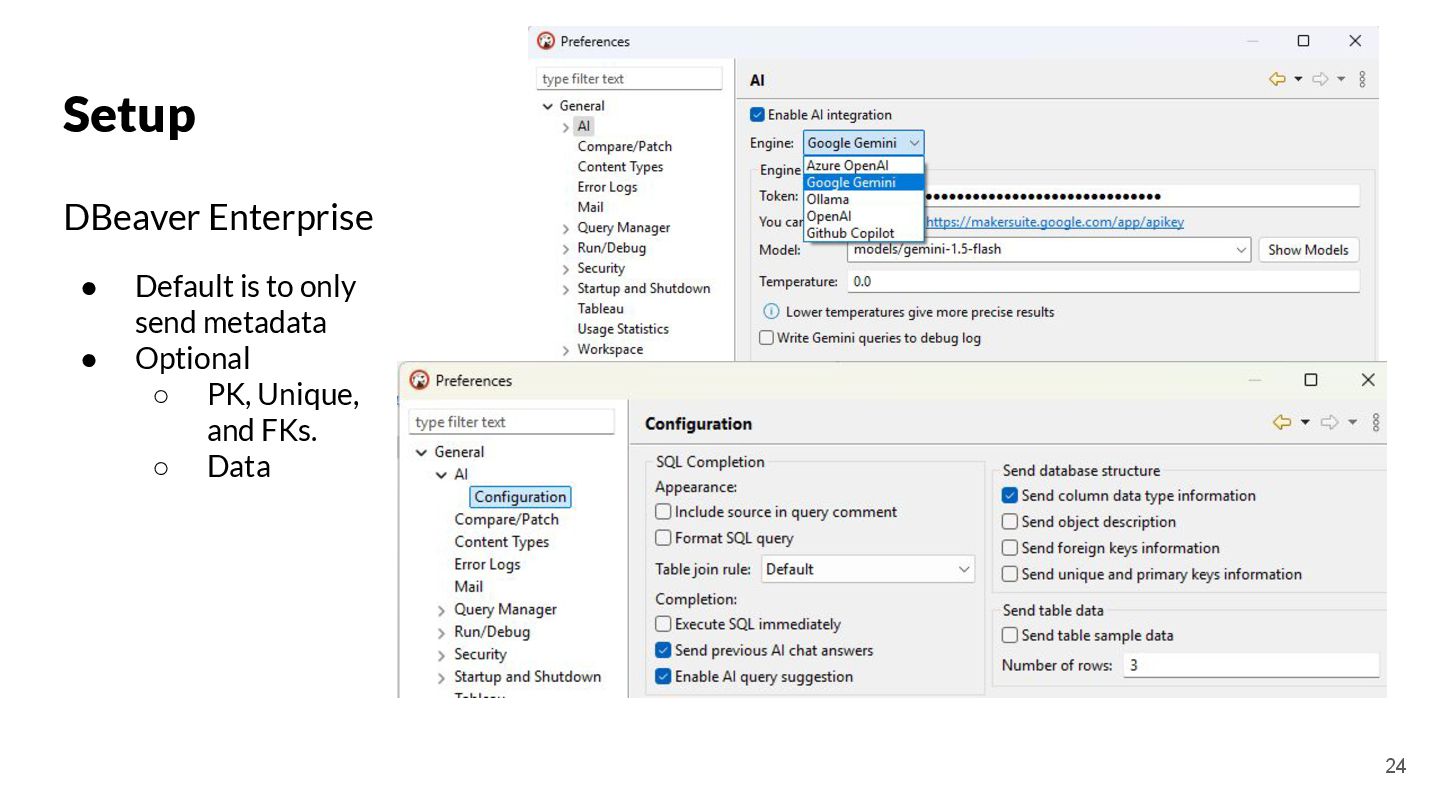
Task: Check Send table sample data
Action: 1010,635
